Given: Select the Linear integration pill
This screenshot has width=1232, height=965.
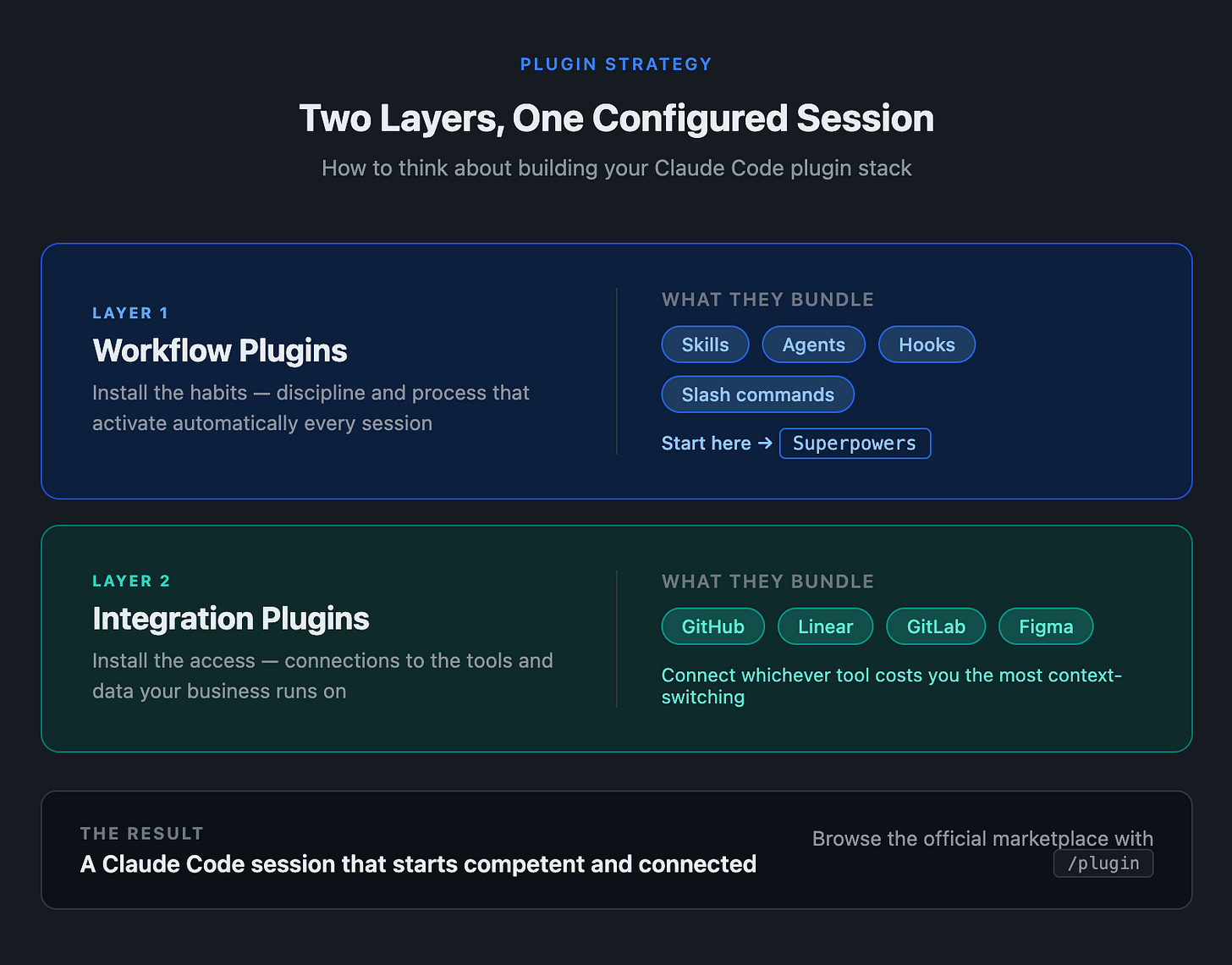Looking at the screenshot, I should (825, 626).
